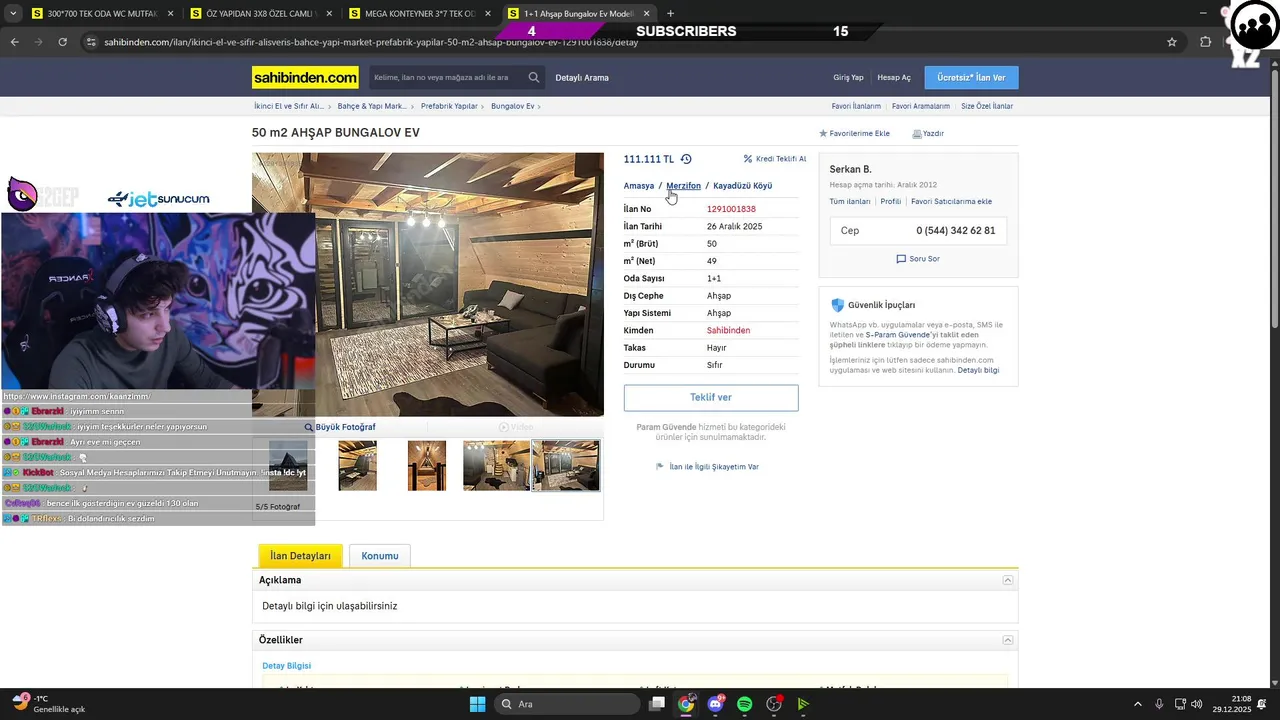Image resolution: width=1280 pixels, height=720 pixels.
Task: Collapse the Özellikler section
Action: point(1008,640)
